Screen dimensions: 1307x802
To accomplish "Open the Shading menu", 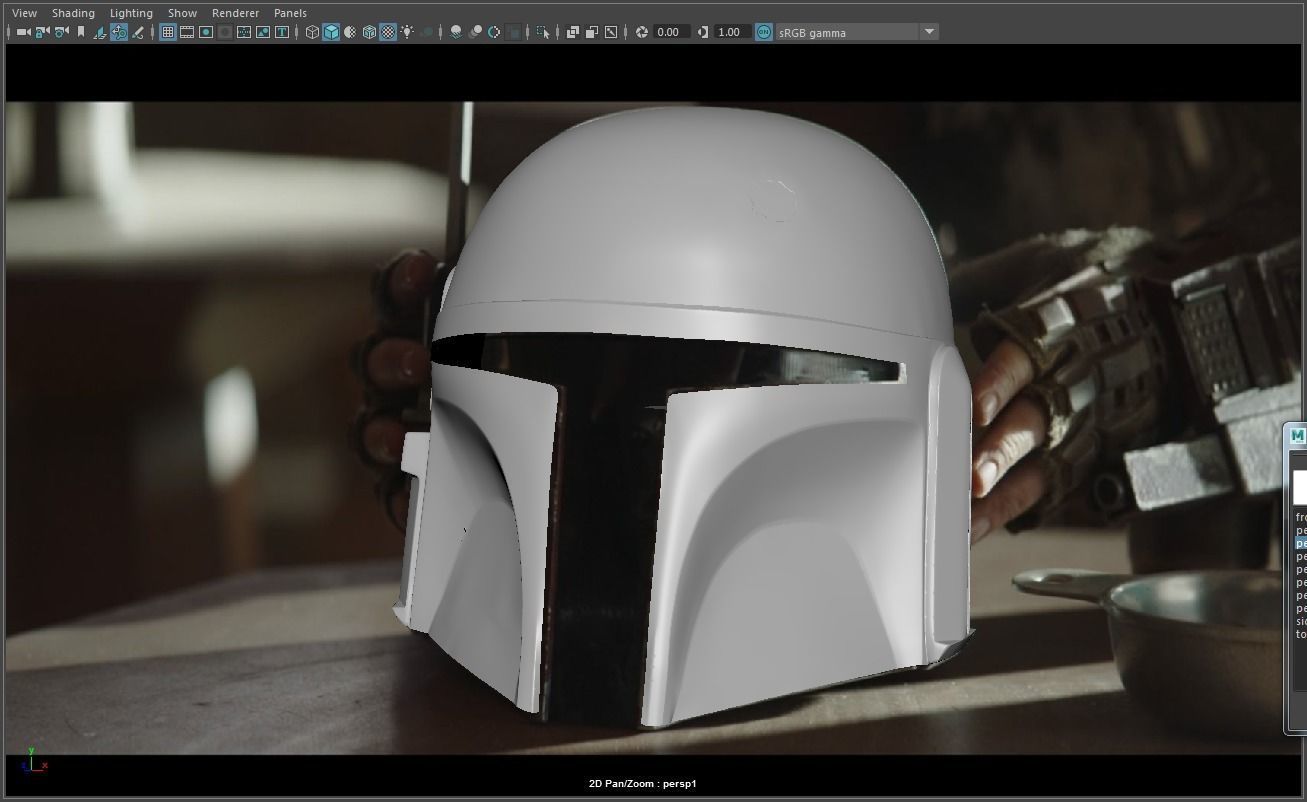I will [x=73, y=13].
